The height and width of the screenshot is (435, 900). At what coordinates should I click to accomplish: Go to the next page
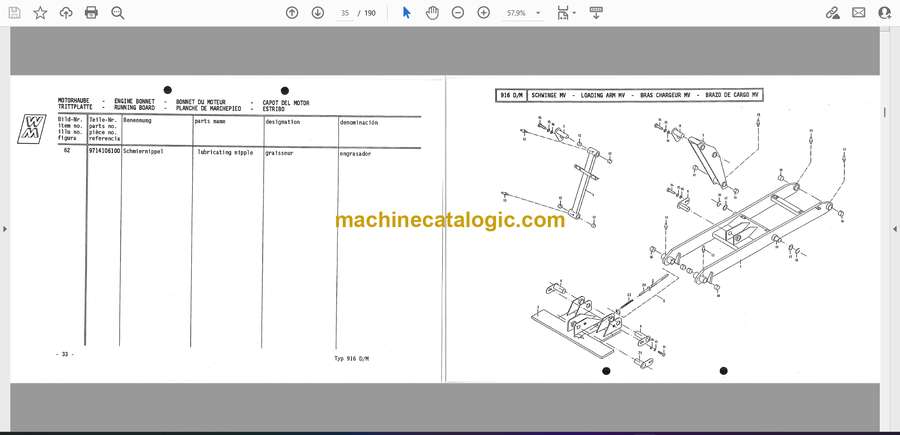pyautogui.click(x=318, y=13)
